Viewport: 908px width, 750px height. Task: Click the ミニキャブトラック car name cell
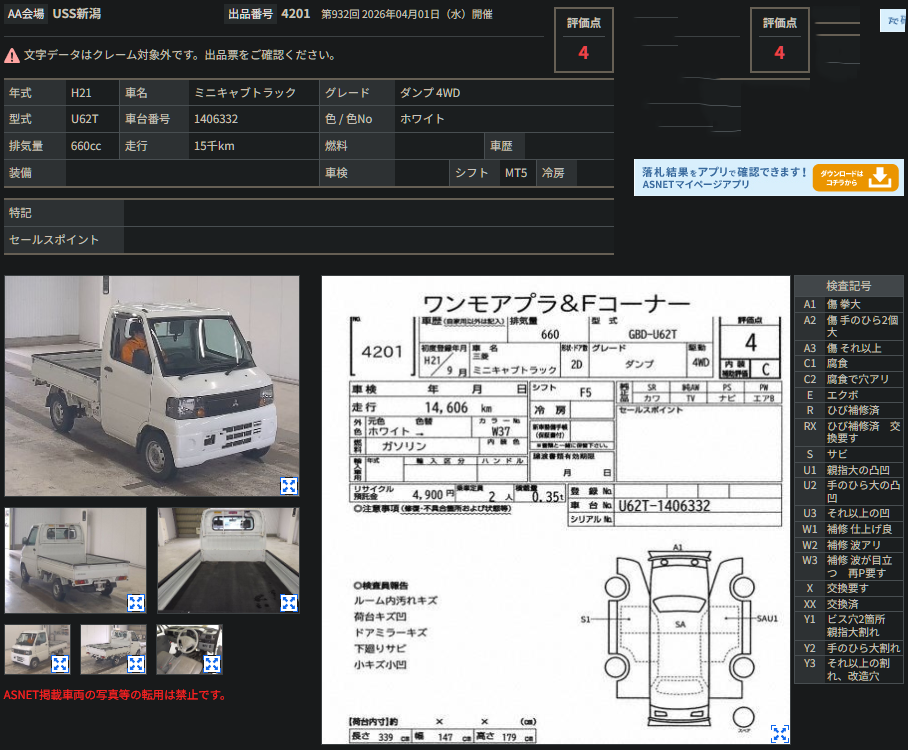pos(254,93)
